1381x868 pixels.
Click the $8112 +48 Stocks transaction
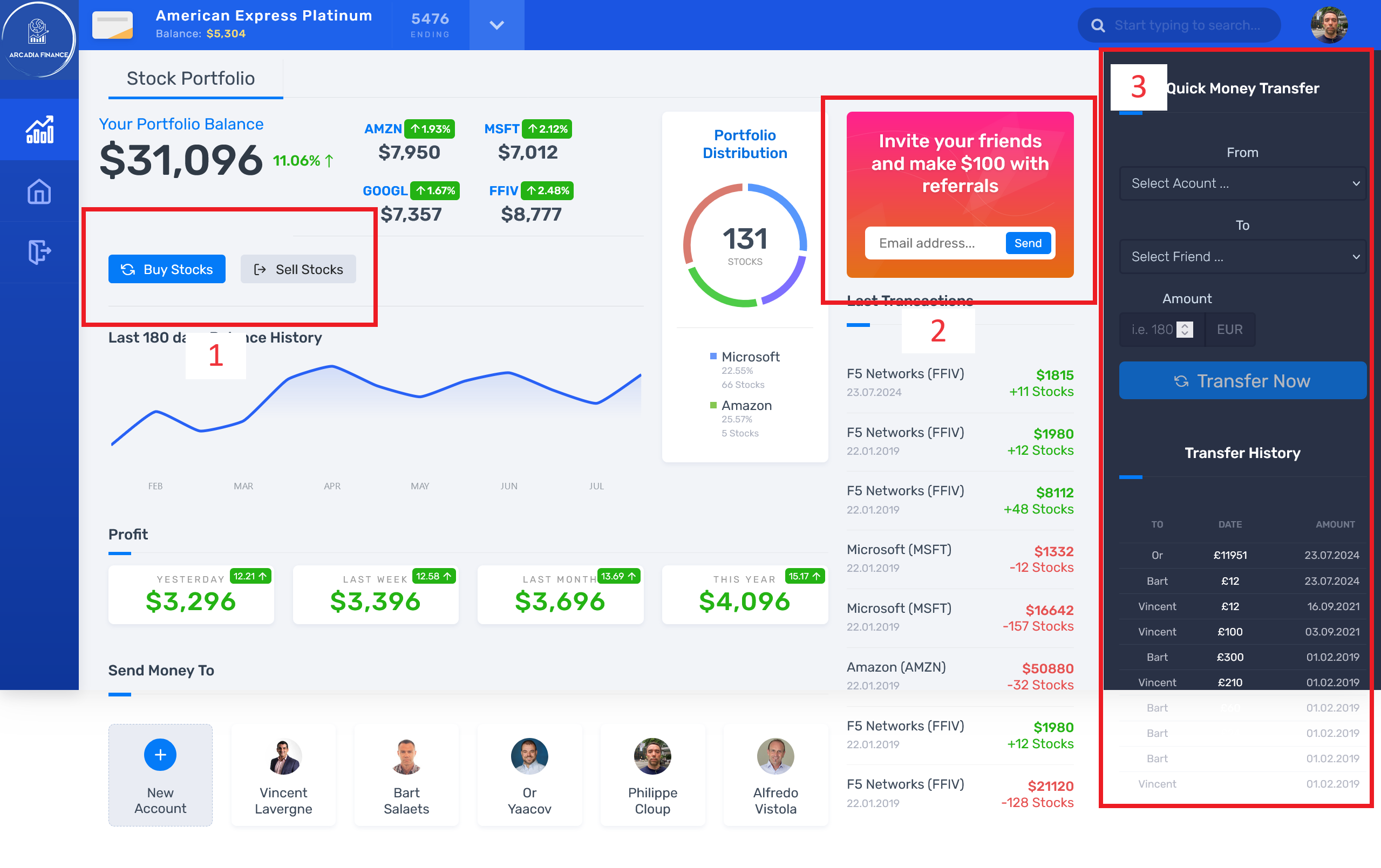(x=960, y=501)
